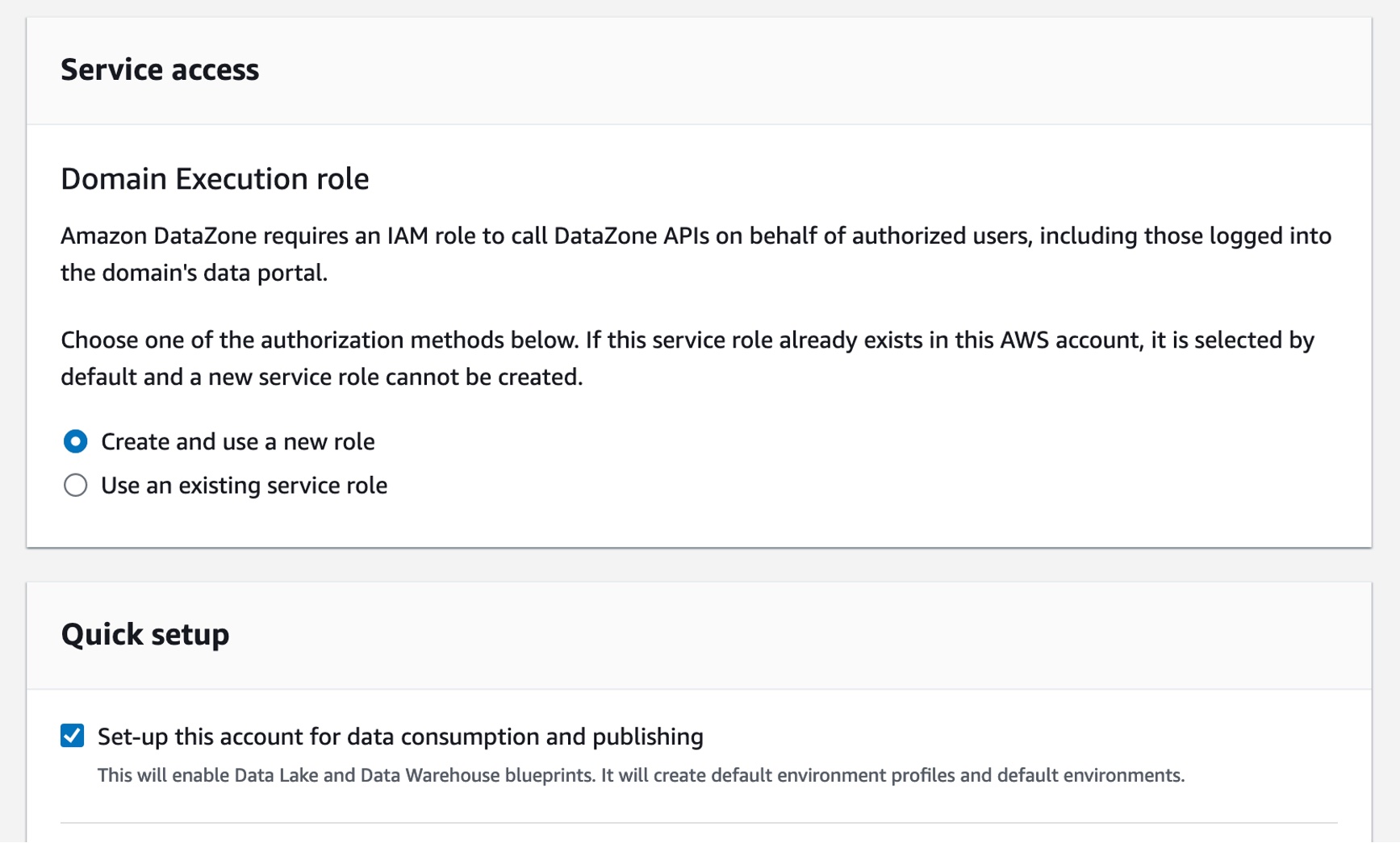
Task: Click the 'Service access' heading
Action: tap(160, 69)
